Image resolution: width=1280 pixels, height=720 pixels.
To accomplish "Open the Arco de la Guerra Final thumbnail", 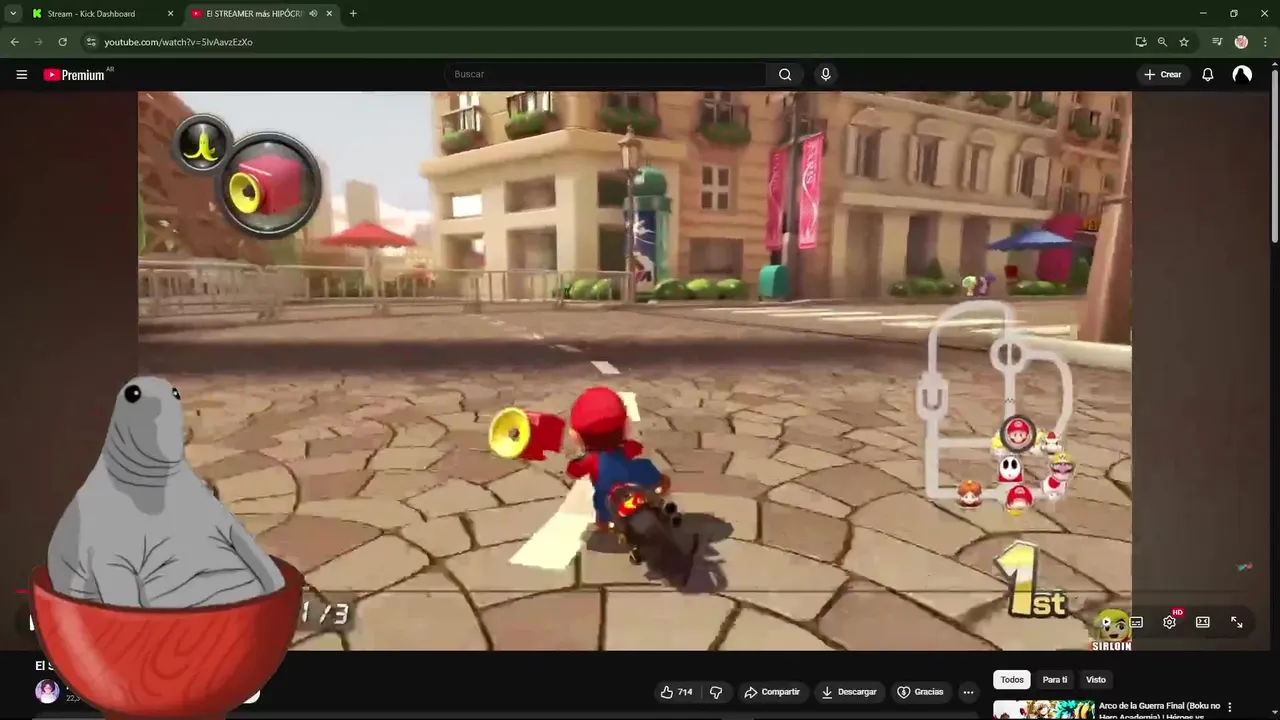I will pos(1043,709).
